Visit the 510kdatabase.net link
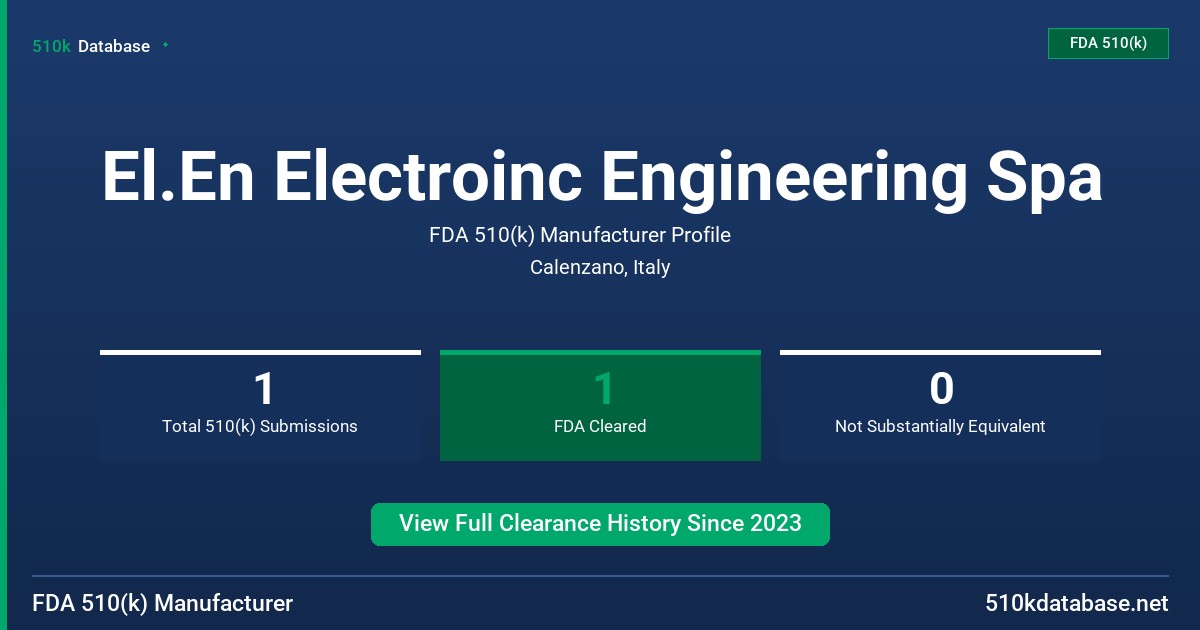Image resolution: width=1200 pixels, height=630 pixels. (1076, 604)
